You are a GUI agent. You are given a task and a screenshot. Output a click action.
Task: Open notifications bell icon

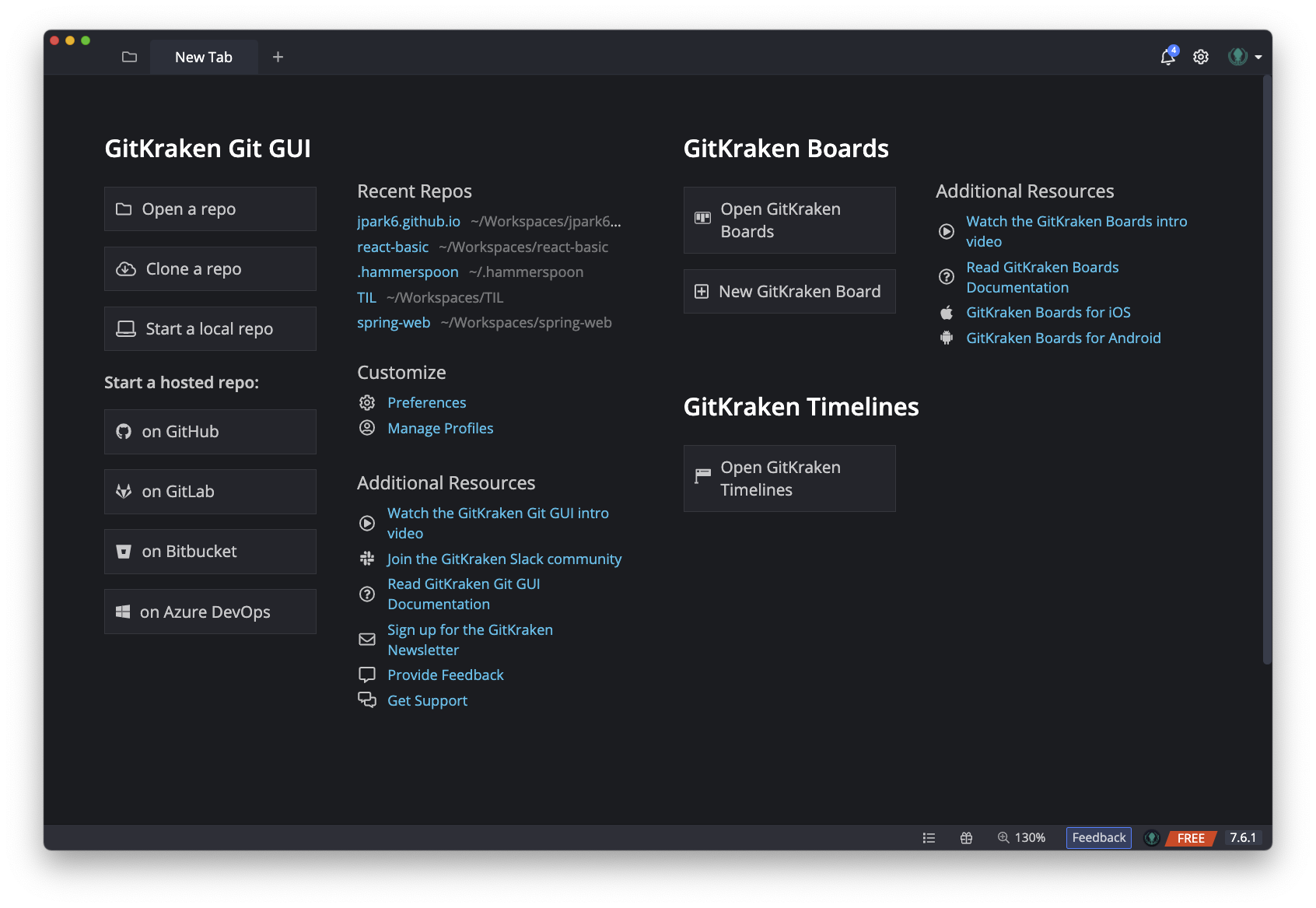pos(1168,56)
